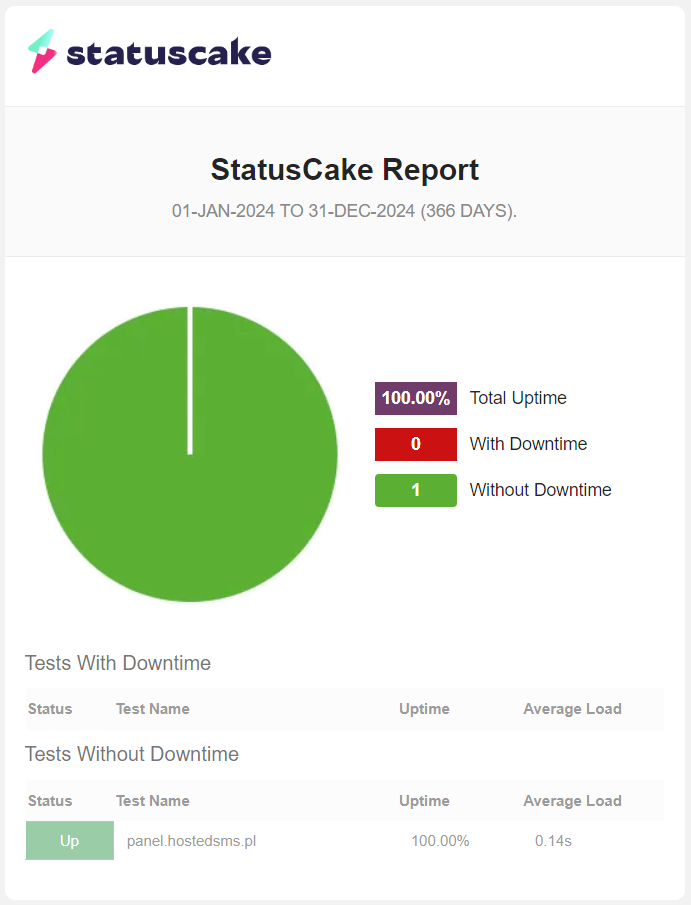Click the StatusCake lightning logo icon

point(42,51)
